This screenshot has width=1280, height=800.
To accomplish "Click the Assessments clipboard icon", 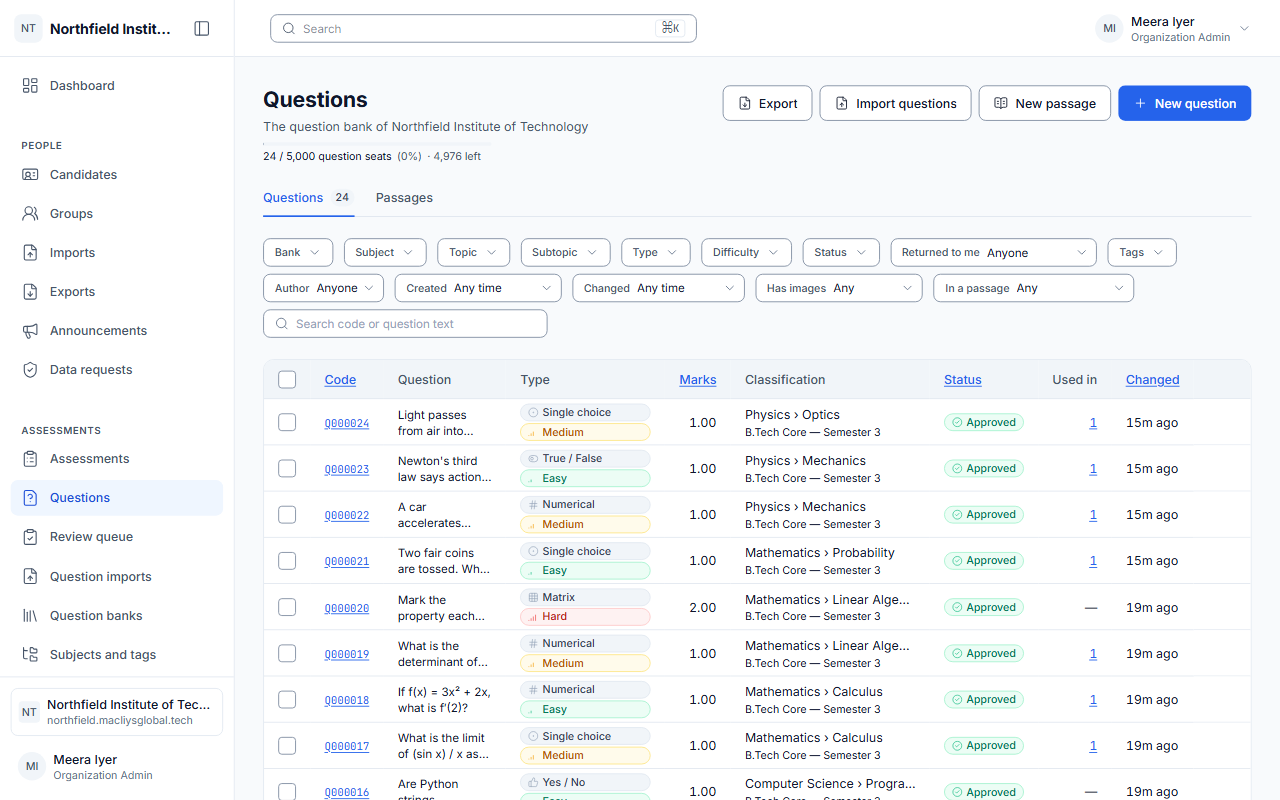I will (30, 459).
